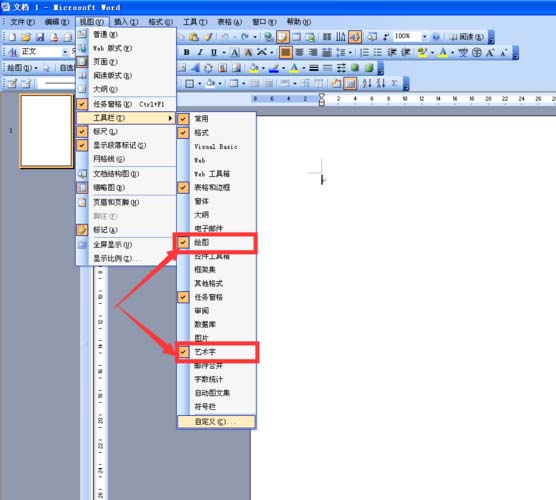Click the Underline formatting icon

(213, 52)
